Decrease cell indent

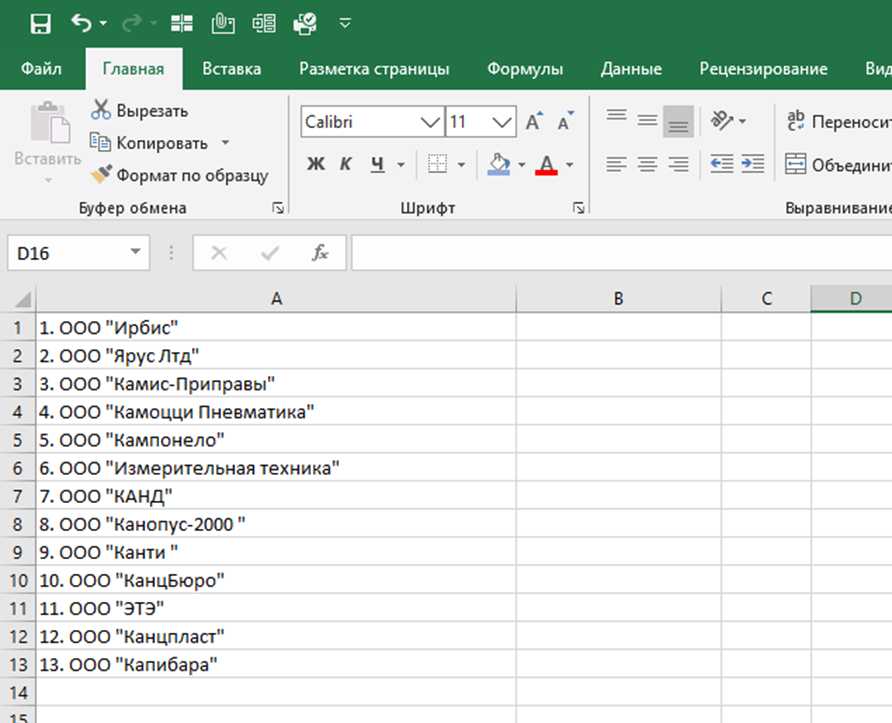pos(722,164)
